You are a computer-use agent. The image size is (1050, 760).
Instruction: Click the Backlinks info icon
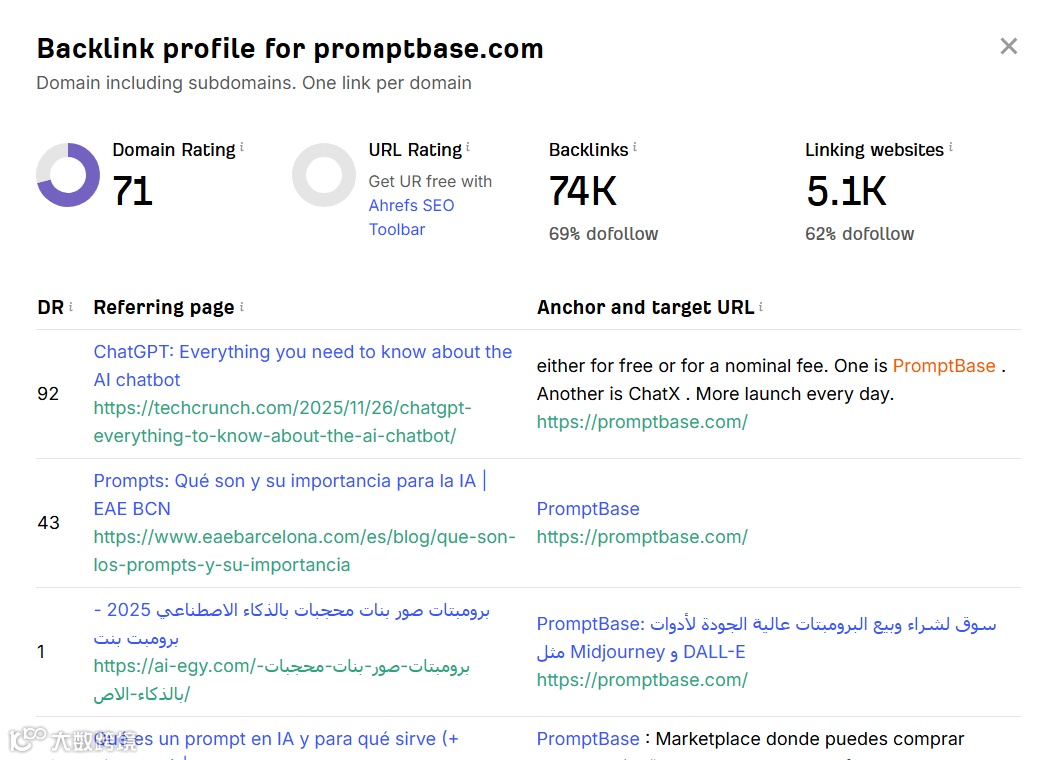pos(635,147)
